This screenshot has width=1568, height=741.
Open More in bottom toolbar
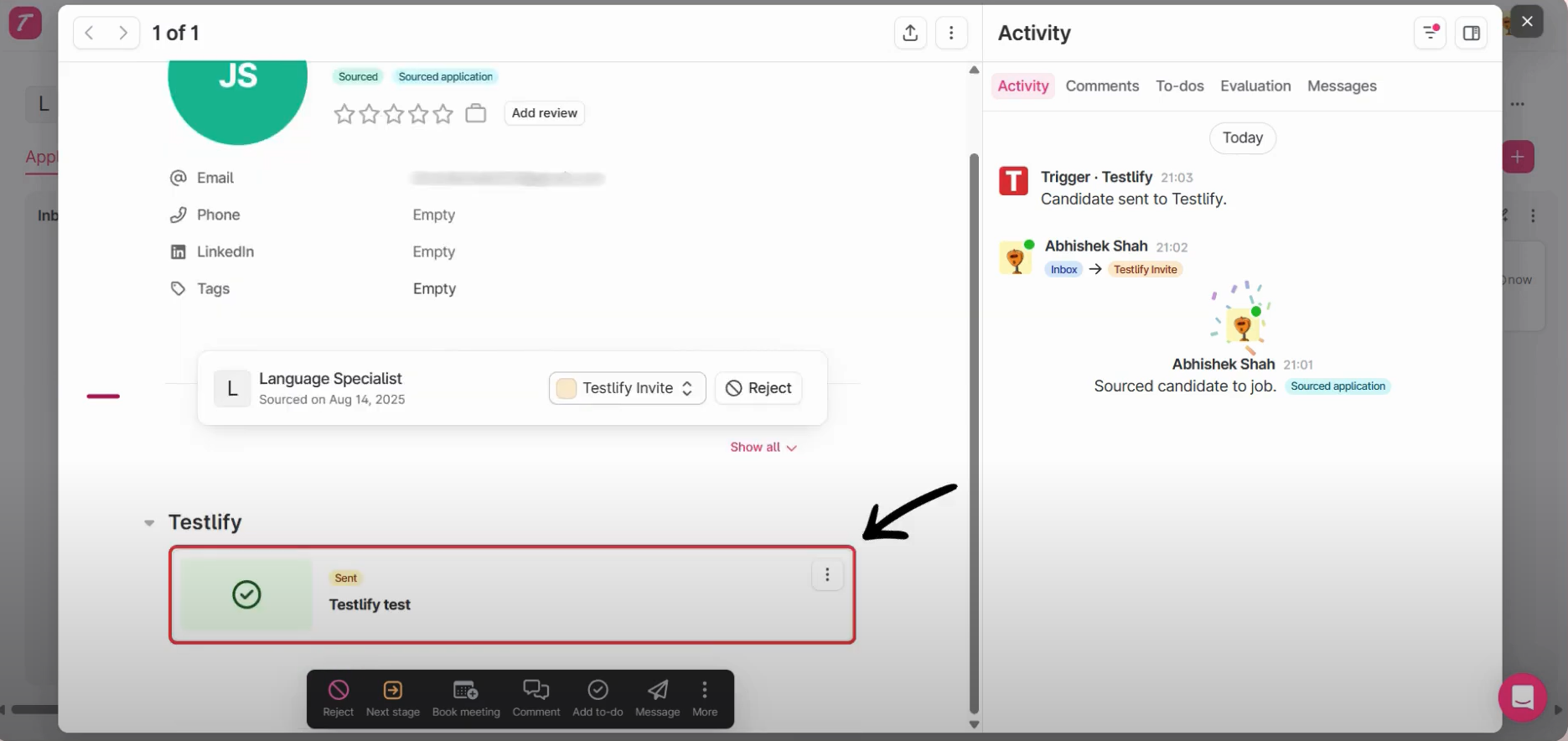tap(705, 698)
